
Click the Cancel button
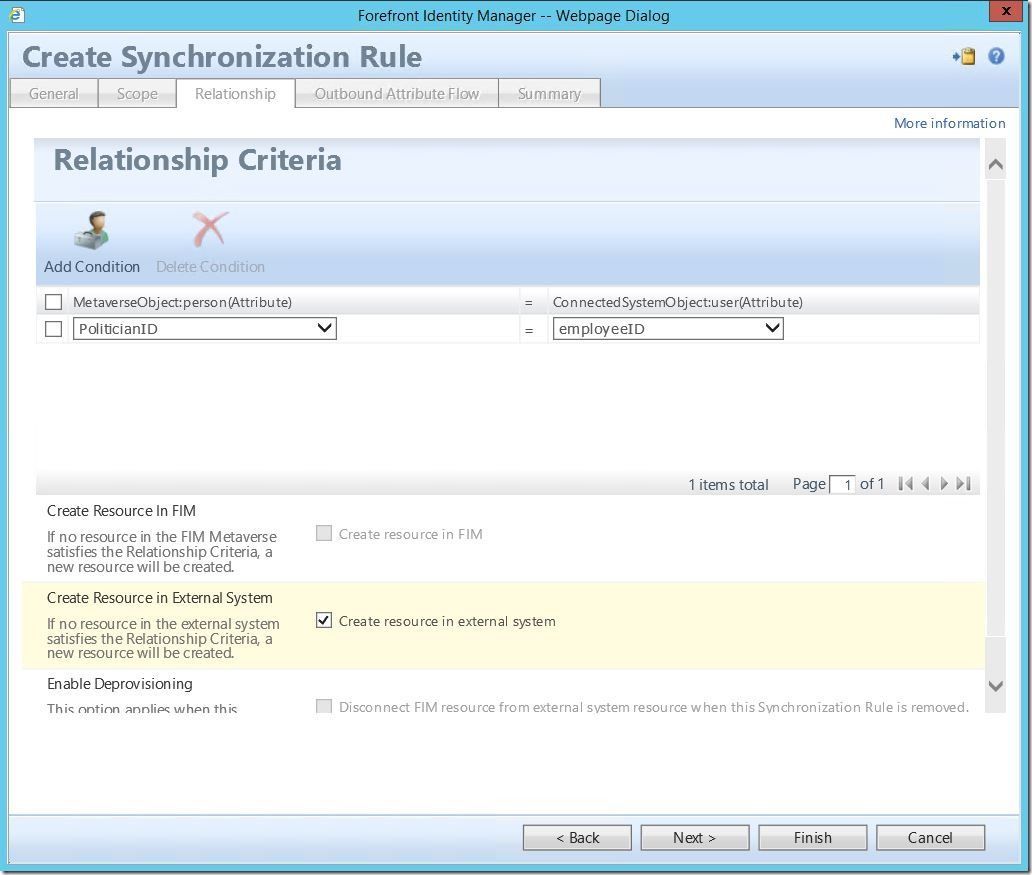tap(931, 837)
